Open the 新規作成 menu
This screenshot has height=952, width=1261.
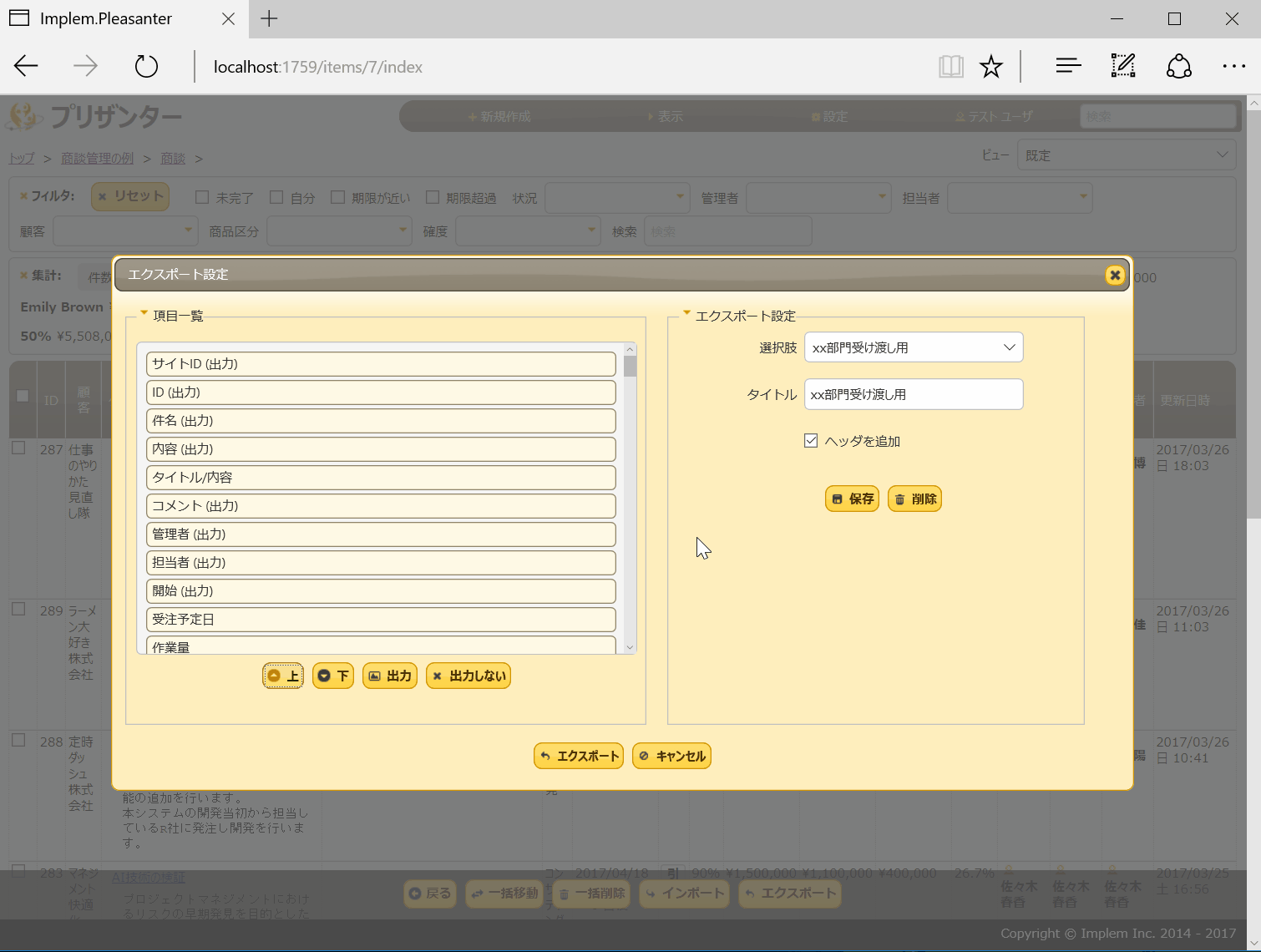(x=499, y=116)
